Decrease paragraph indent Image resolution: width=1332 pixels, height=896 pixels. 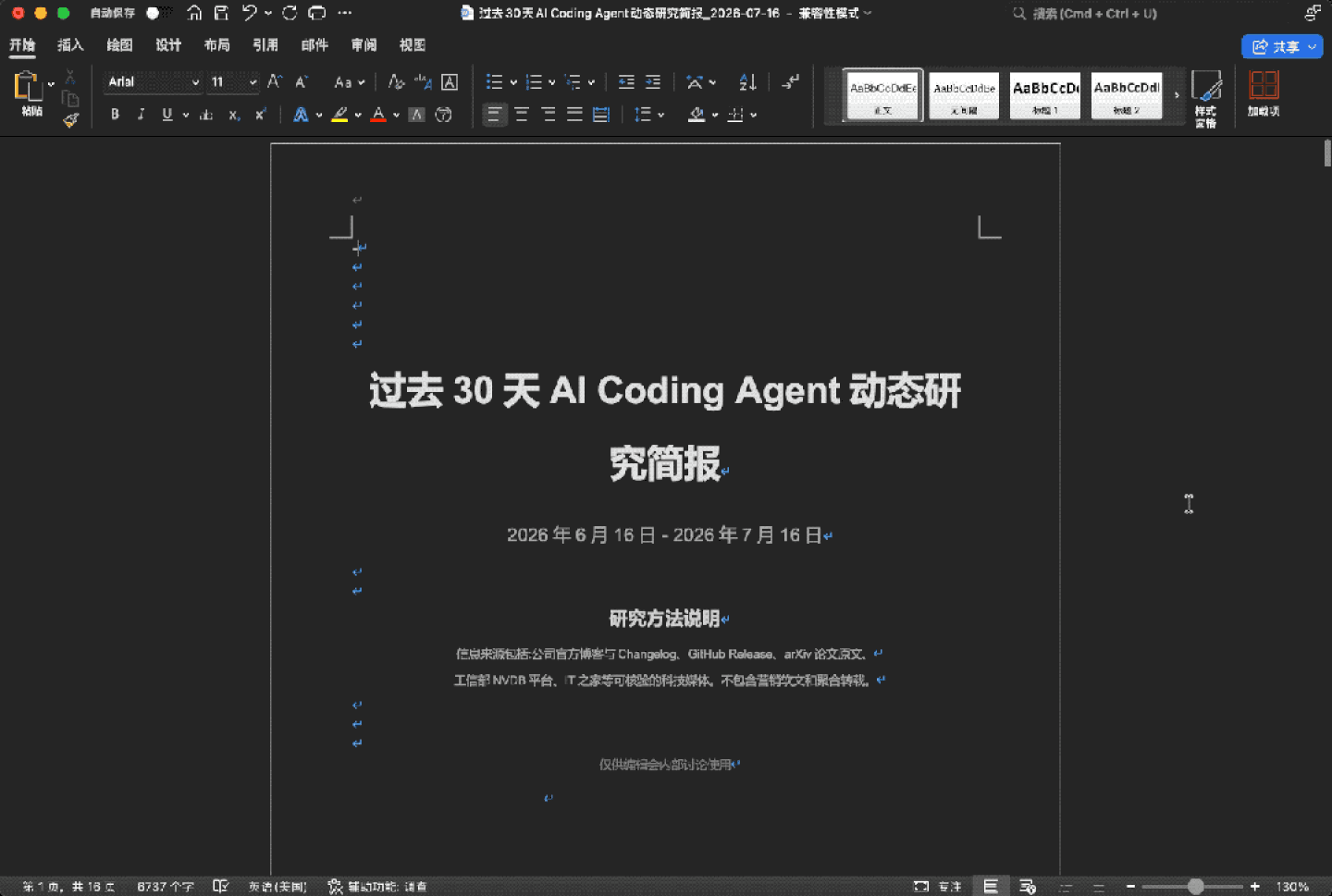626,82
